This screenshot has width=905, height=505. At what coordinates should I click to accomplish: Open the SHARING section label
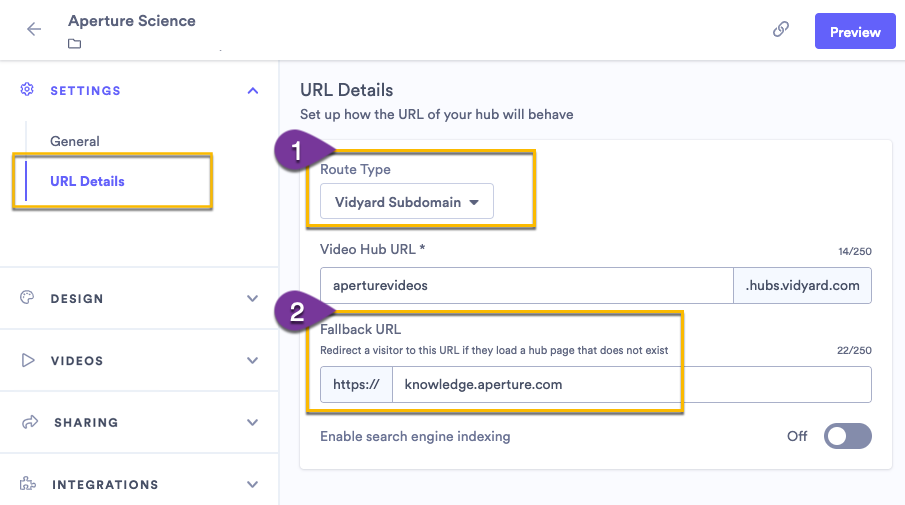[x=86, y=422]
